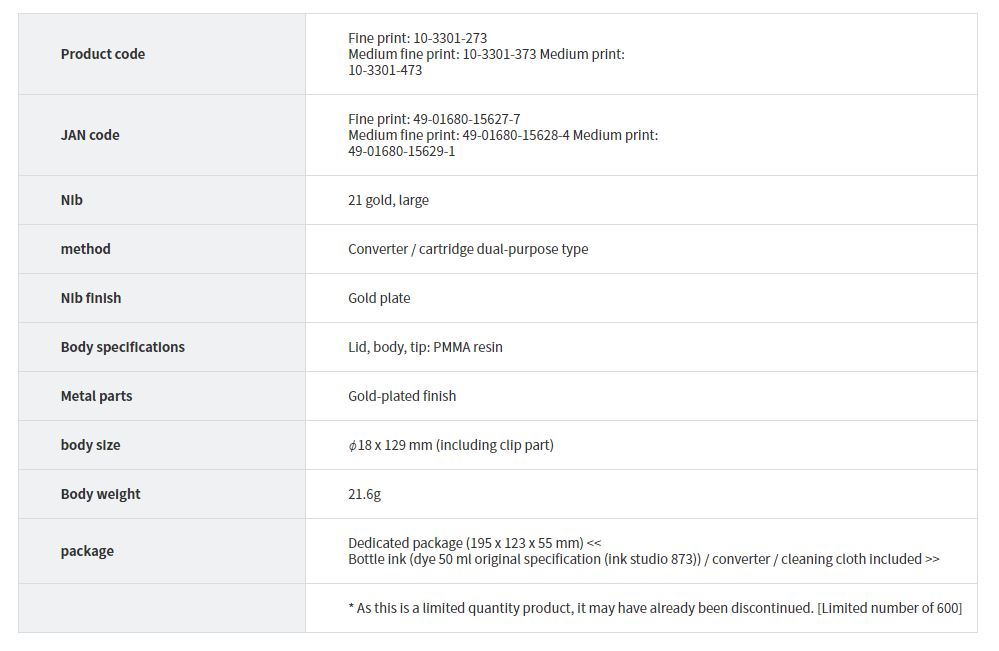Click the 'Gold-plated finish' value
Screen dimensions: 999x651
(x=402, y=396)
